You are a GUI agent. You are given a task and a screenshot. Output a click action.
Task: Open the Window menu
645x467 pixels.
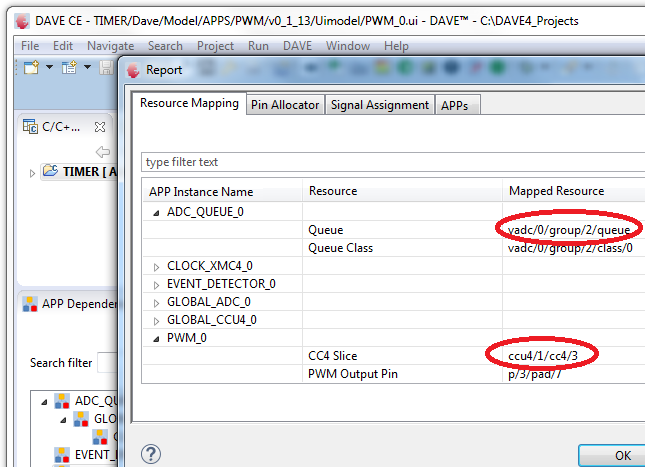tap(348, 46)
